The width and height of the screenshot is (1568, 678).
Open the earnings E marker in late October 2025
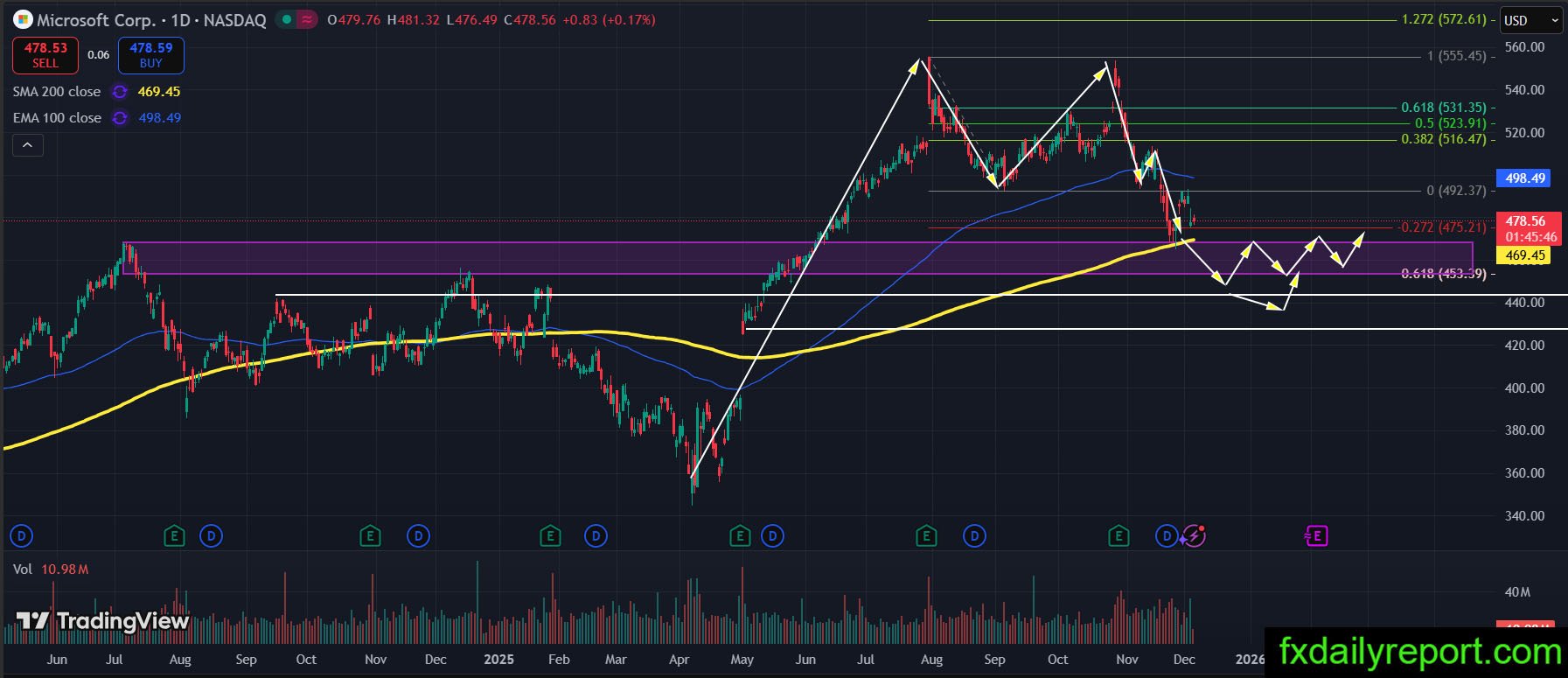(x=1119, y=535)
